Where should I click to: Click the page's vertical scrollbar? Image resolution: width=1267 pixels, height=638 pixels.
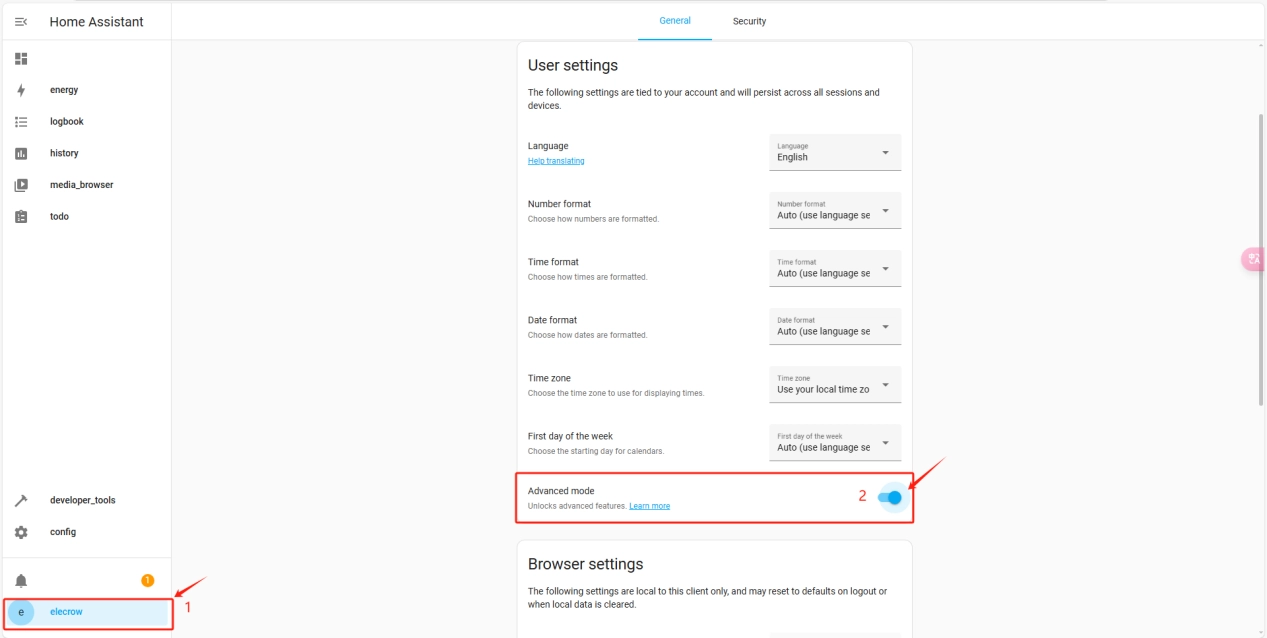click(x=1260, y=260)
